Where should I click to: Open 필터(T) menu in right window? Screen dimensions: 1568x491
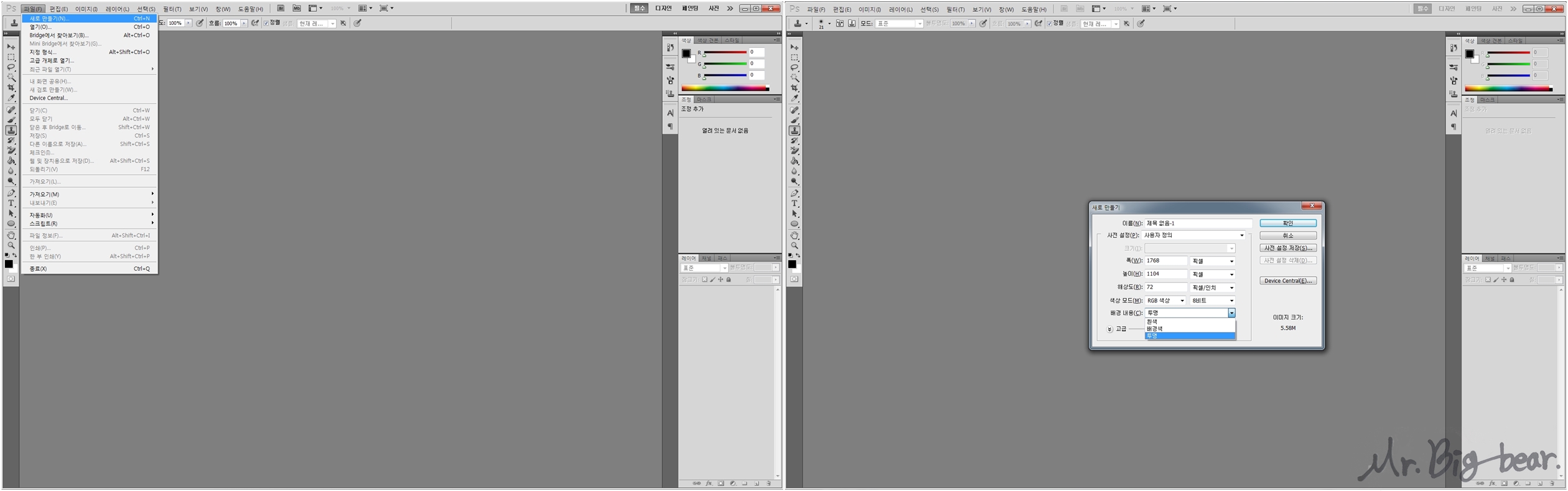955,9
